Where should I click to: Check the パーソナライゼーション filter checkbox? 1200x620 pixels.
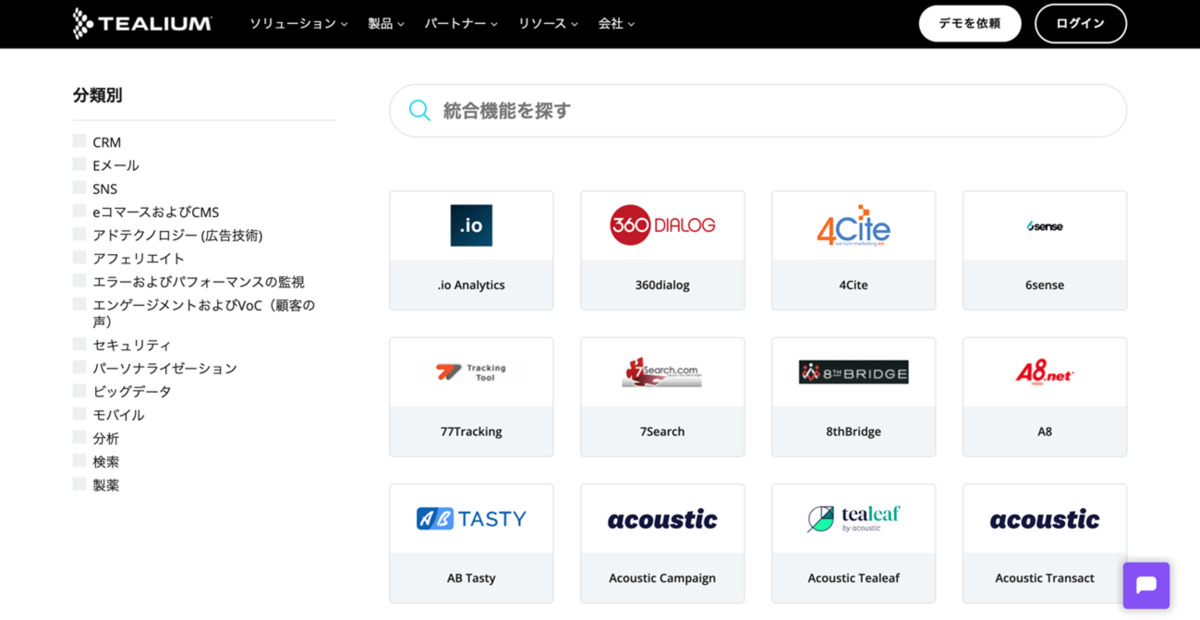79,367
